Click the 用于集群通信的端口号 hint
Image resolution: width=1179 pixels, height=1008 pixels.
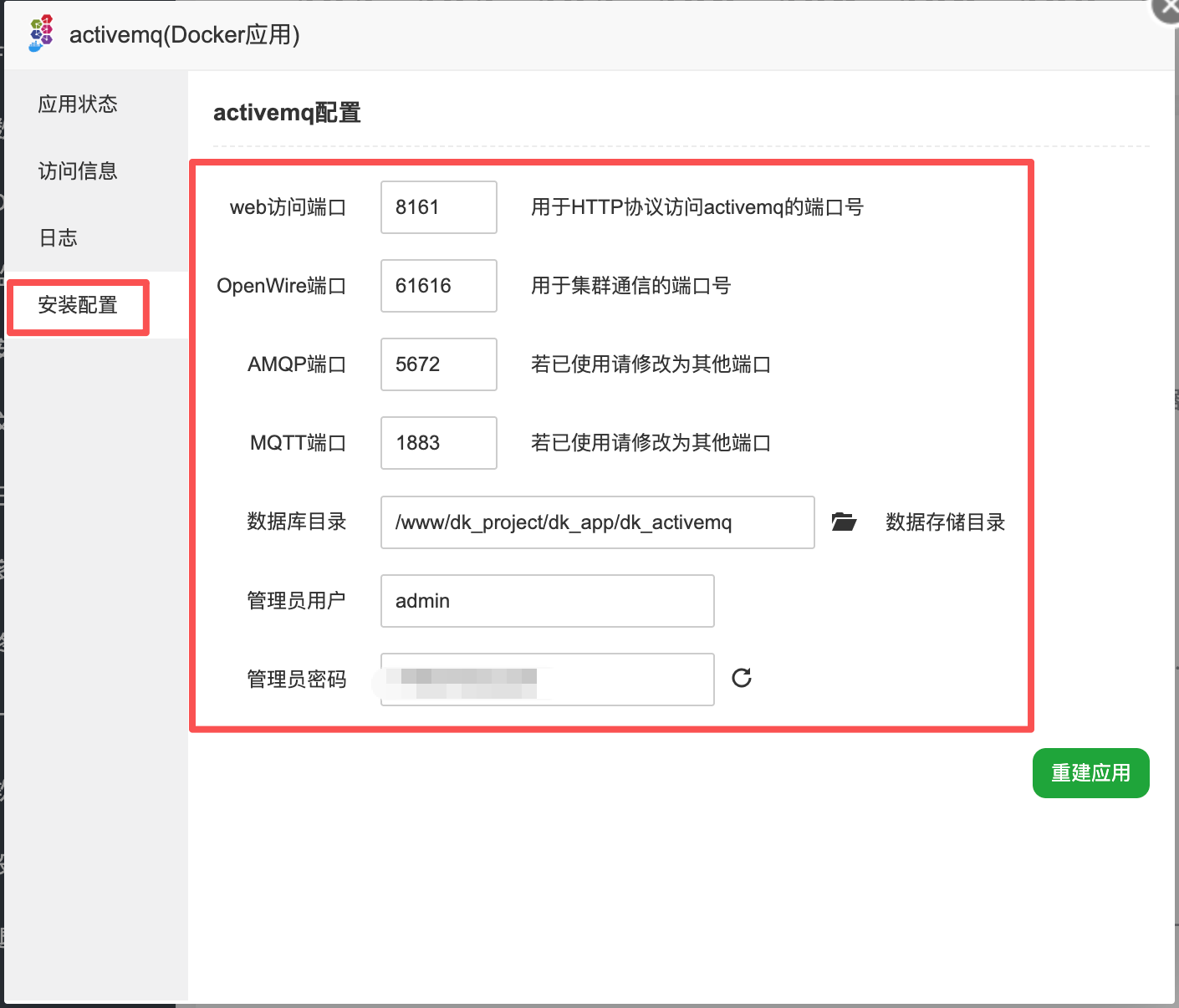pyautogui.click(x=631, y=286)
